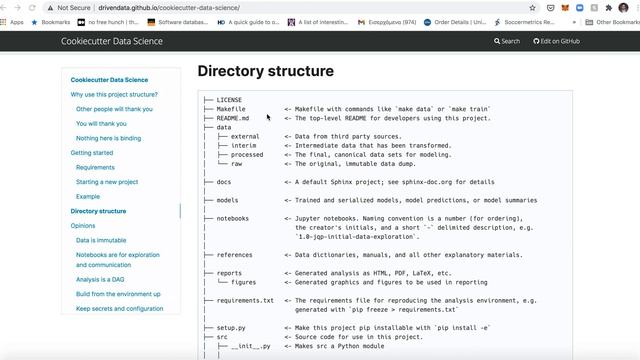Image resolution: width=640 pixels, height=360 pixels.
Task: Go to 'Why use this project structure?'
Action: pos(114,94)
